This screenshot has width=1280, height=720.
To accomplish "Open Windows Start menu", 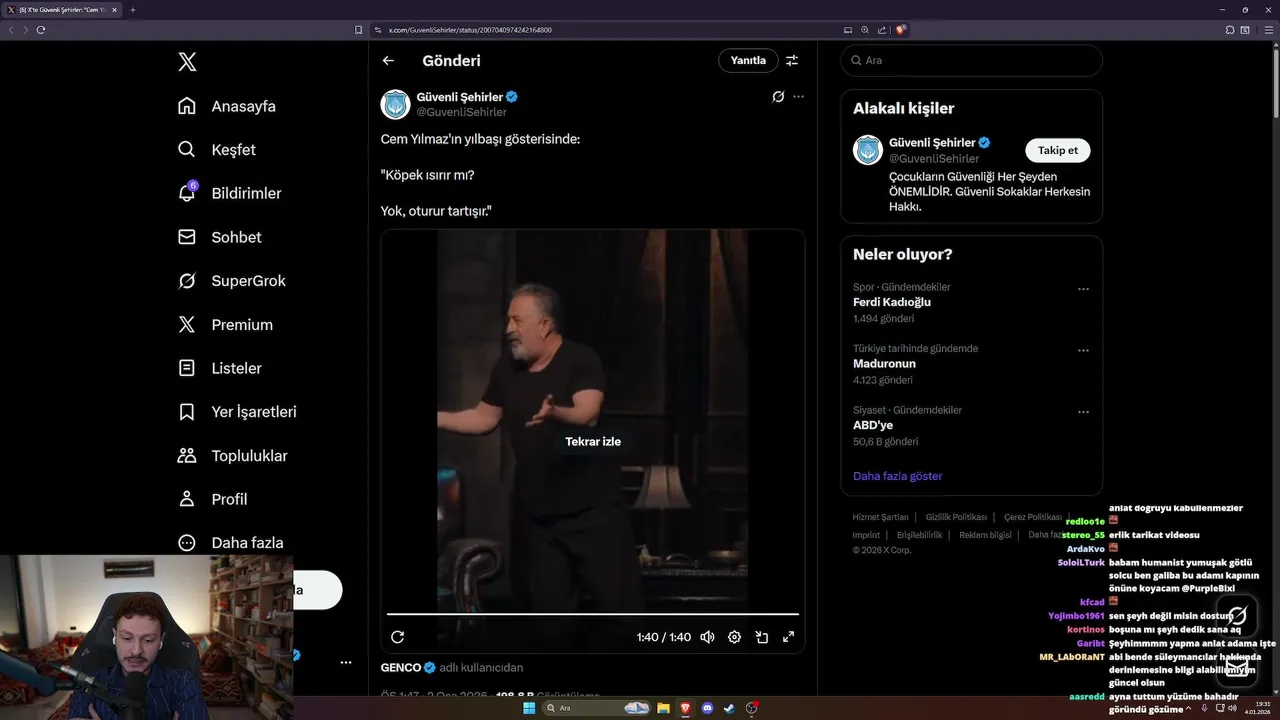I will (529, 708).
